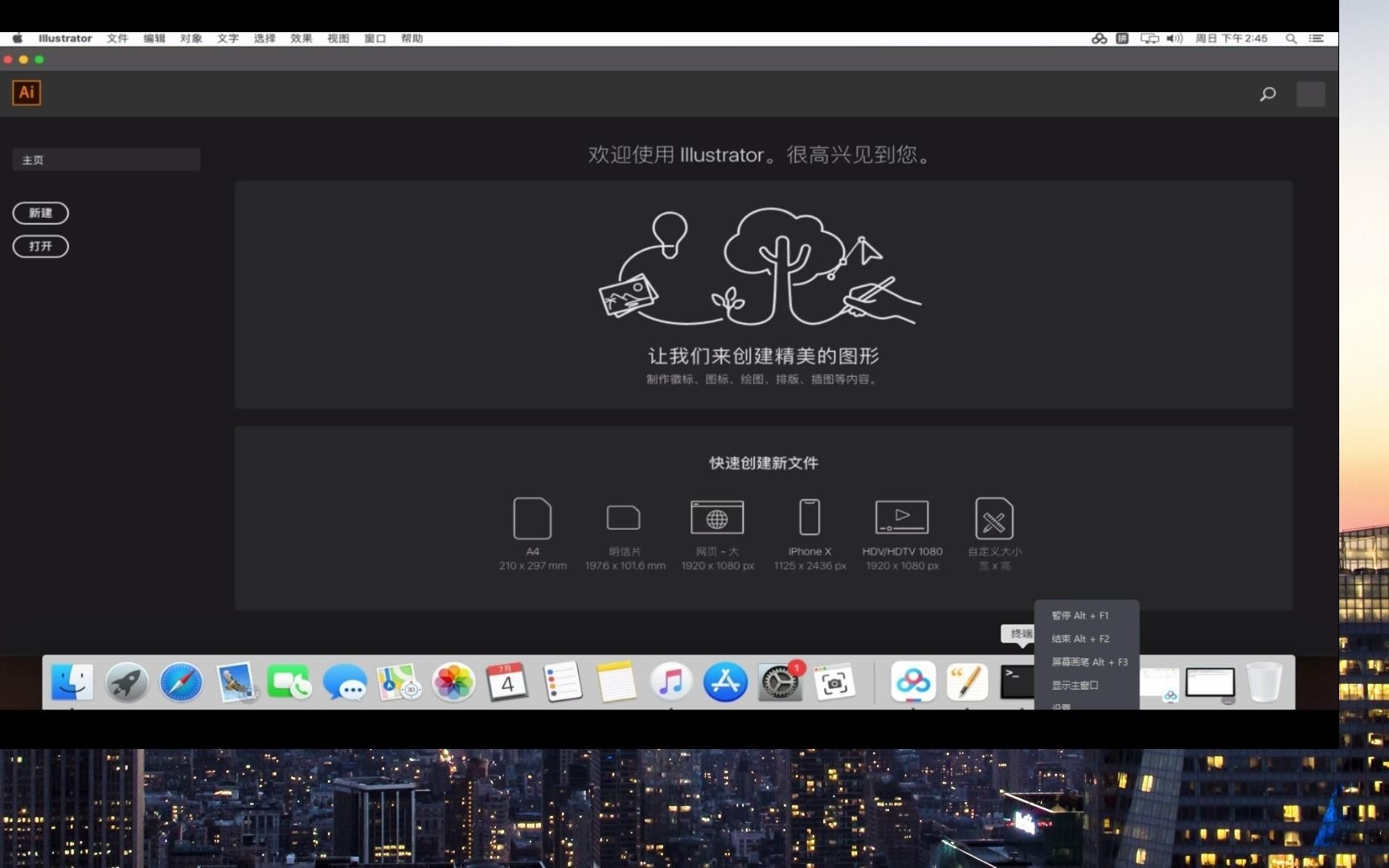Viewport: 1389px width, 868px height.
Task: Open Messages in the Dock
Action: point(345,682)
